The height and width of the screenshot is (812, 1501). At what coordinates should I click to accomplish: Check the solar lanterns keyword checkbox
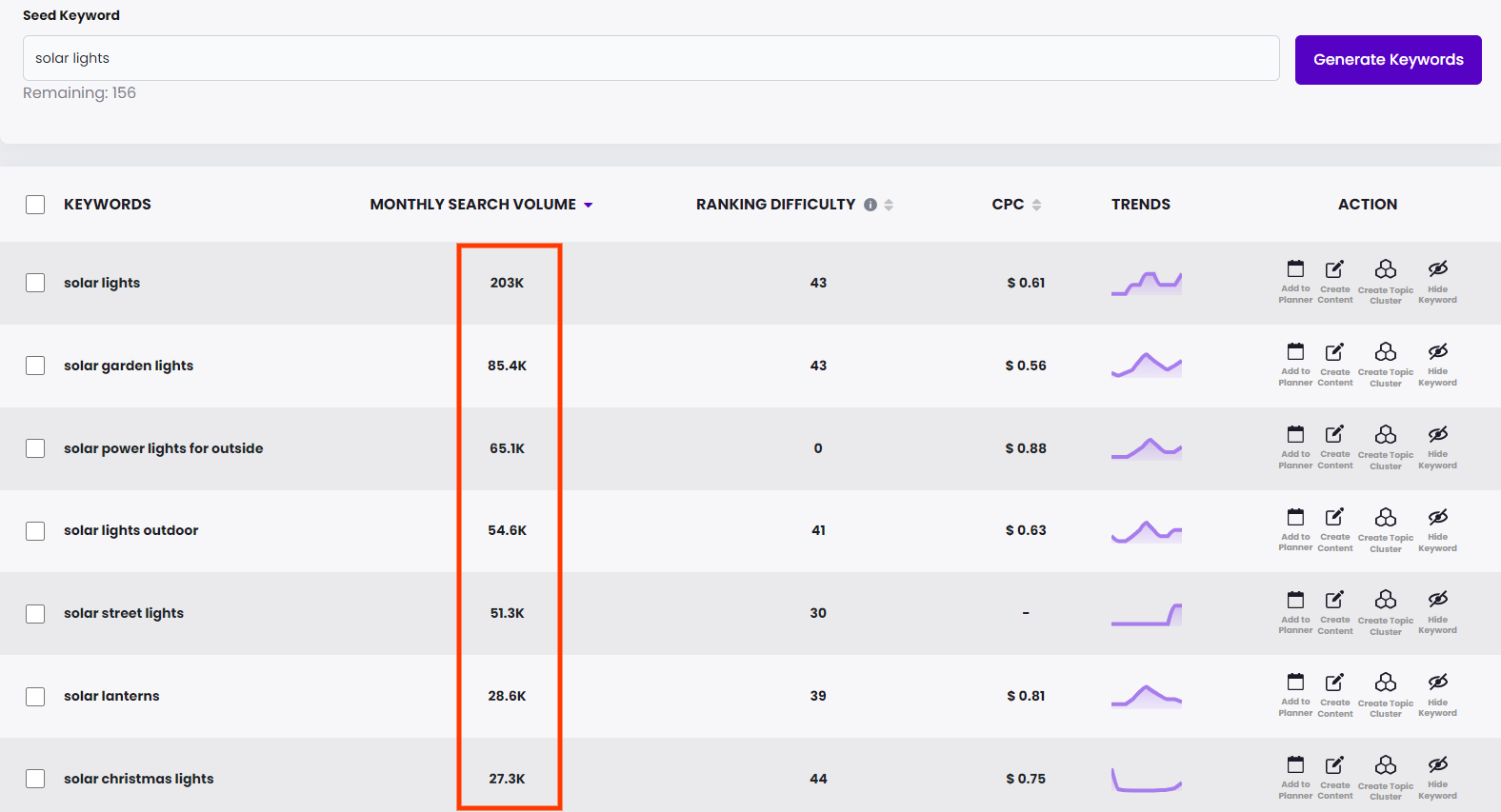pos(35,697)
